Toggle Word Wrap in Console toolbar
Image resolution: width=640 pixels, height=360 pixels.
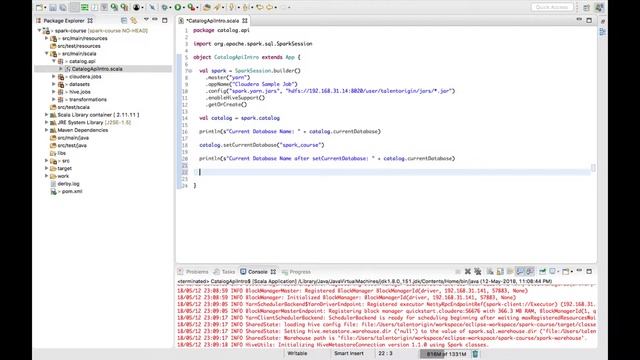510,271
